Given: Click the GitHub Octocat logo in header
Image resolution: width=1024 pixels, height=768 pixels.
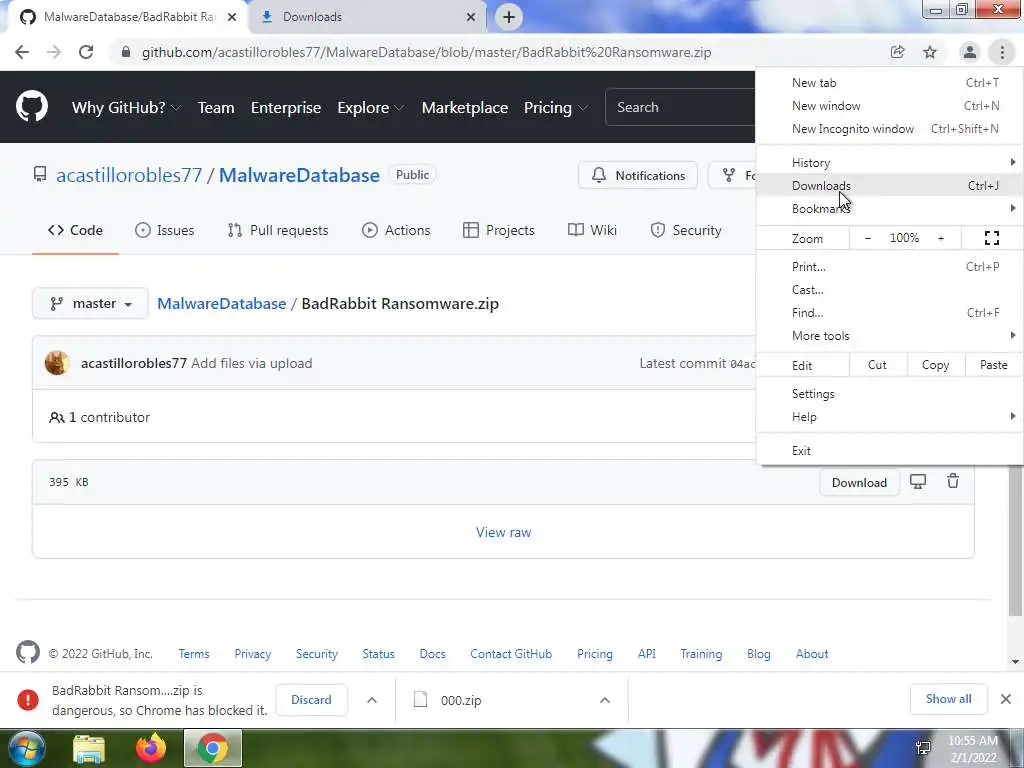Looking at the screenshot, I should 31,107.
